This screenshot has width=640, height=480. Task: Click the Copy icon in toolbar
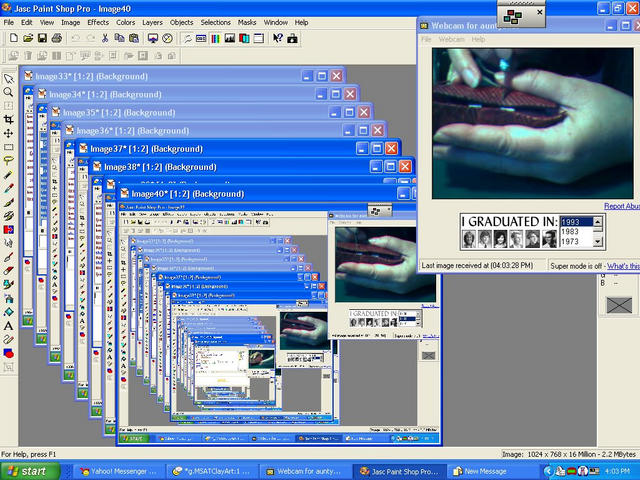[119, 38]
